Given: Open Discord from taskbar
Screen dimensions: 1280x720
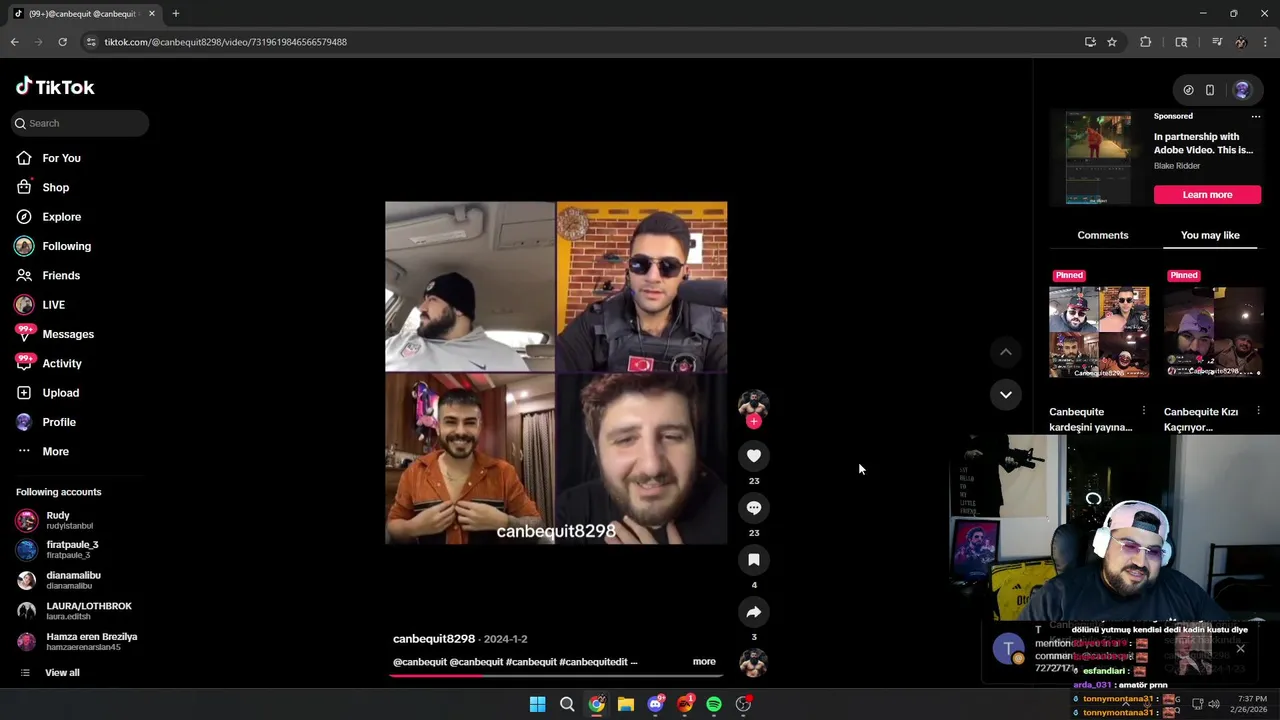Looking at the screenshot, I should pos(655,704).
